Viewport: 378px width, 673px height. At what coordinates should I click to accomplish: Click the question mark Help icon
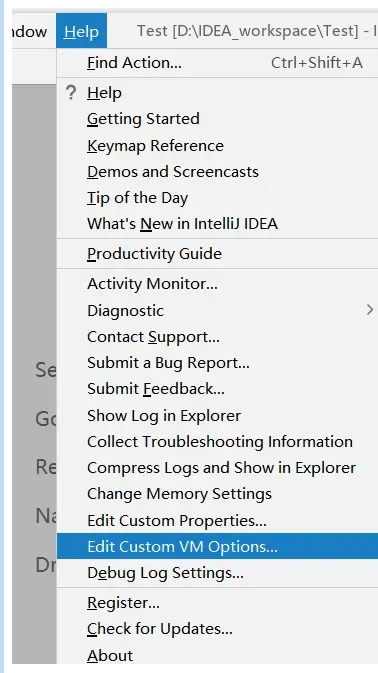point(71,93)
